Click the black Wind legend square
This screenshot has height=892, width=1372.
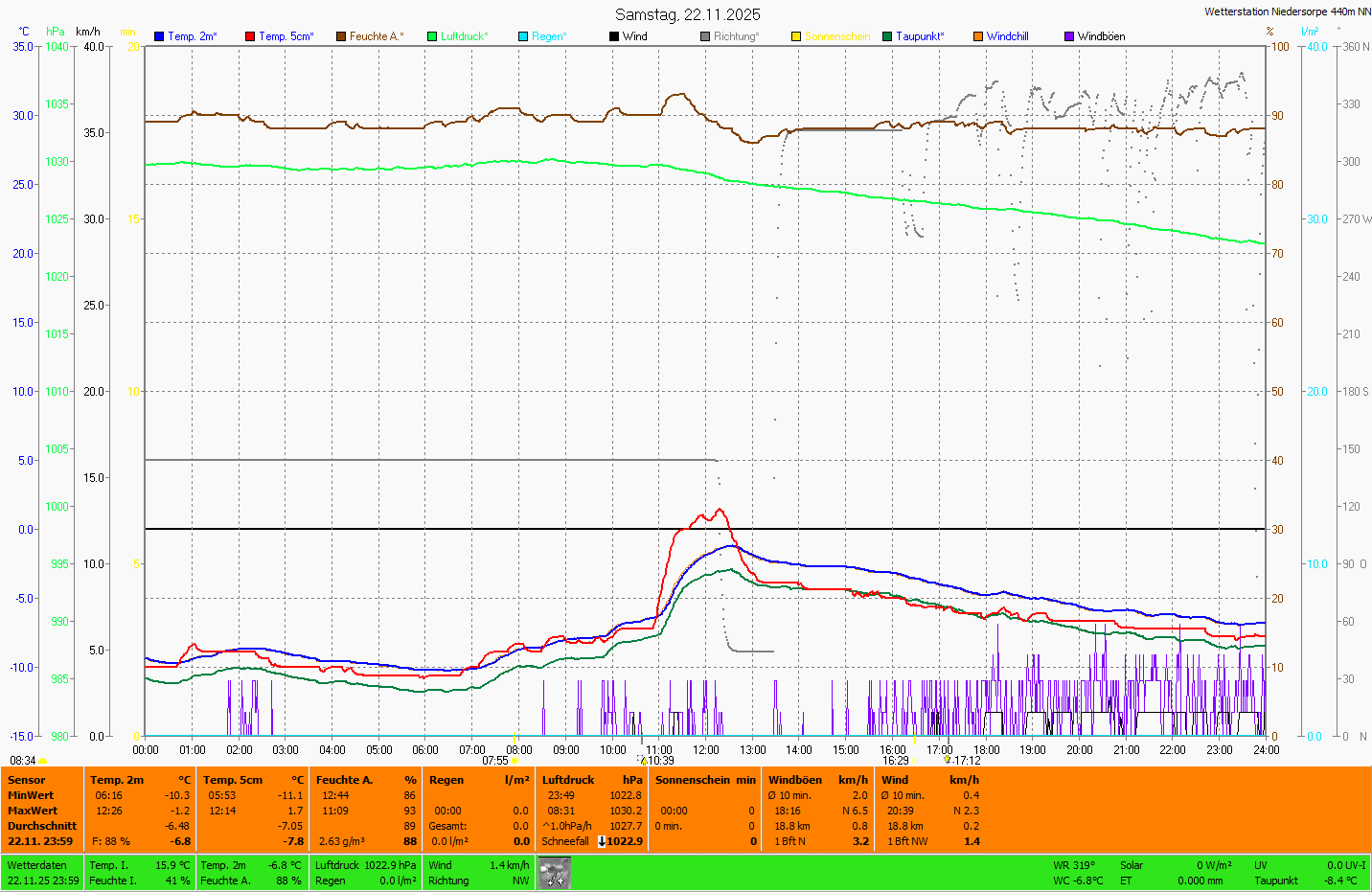point(614,36)
